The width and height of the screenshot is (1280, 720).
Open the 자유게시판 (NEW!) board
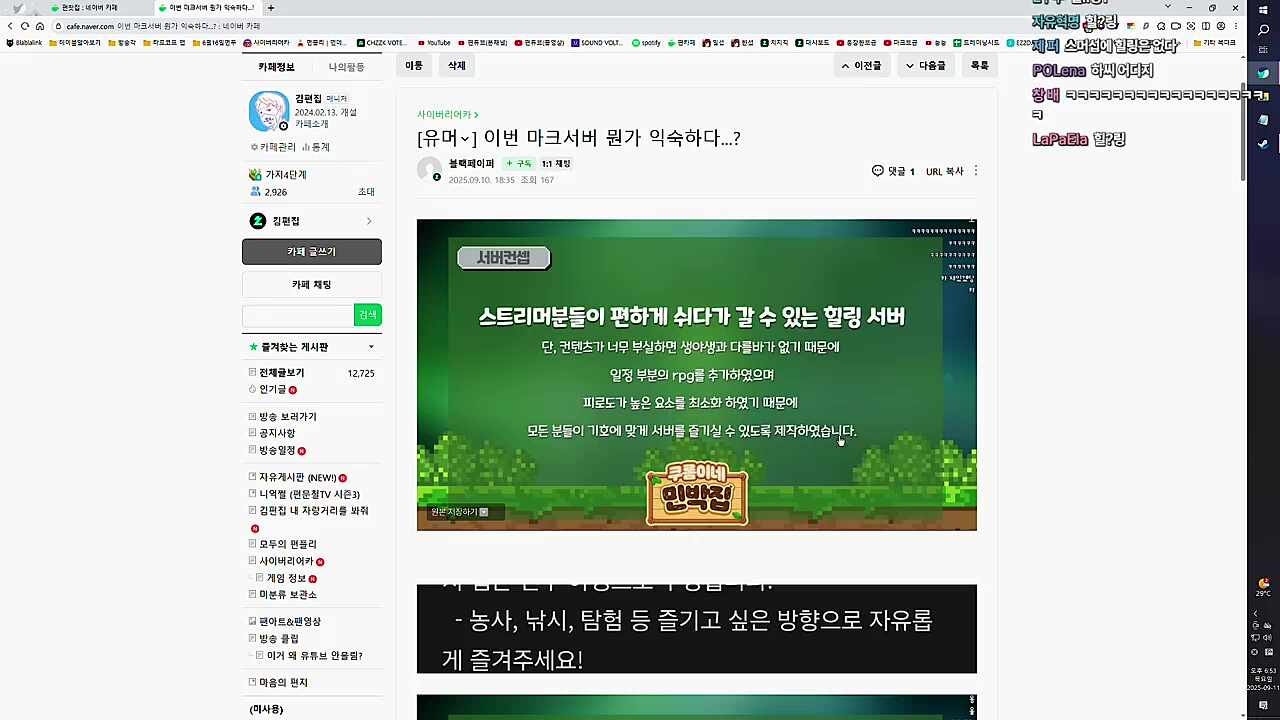tap(297, 478)
